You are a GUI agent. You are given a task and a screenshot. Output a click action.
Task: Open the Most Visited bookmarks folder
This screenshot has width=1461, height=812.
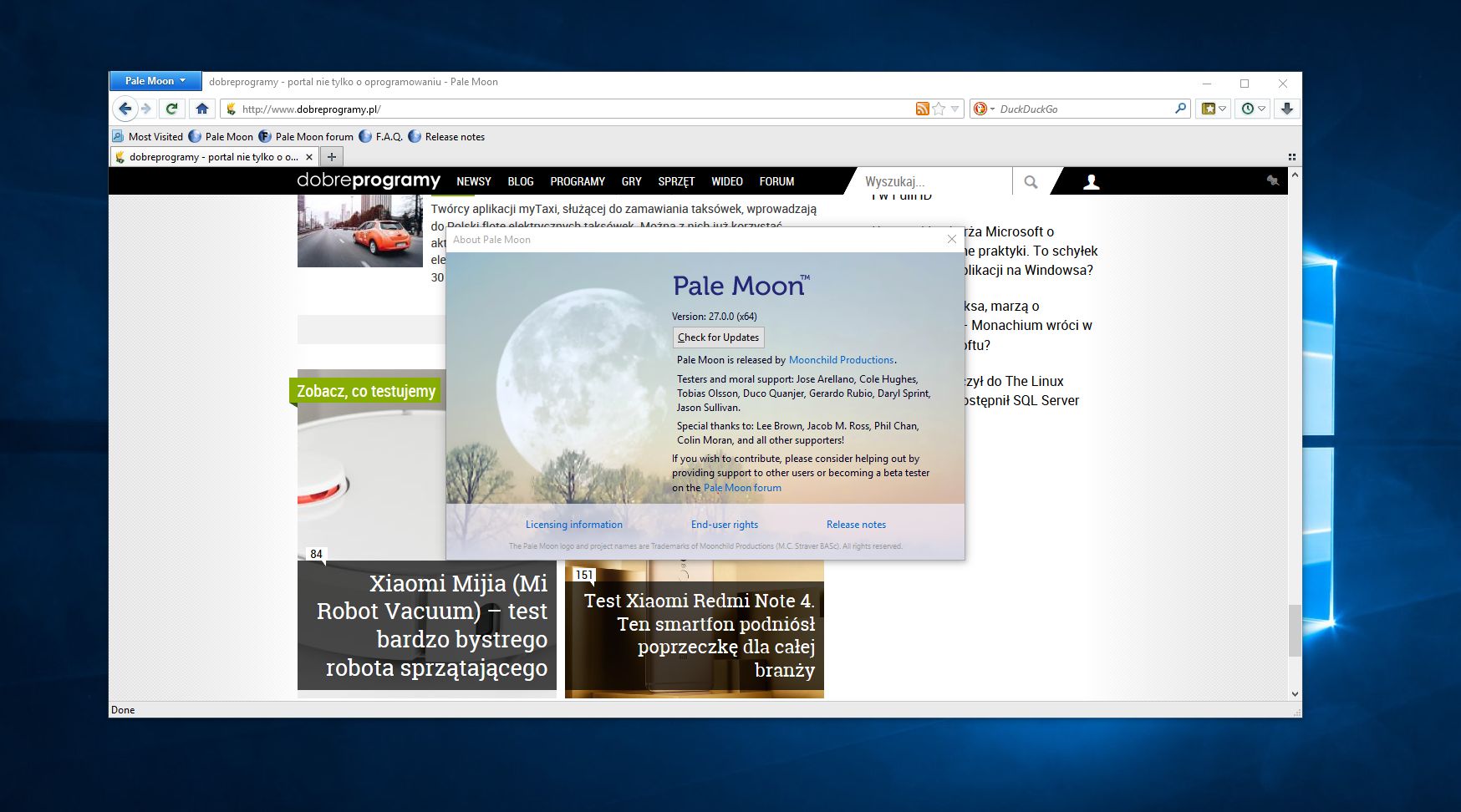click(x=148, y=137)
